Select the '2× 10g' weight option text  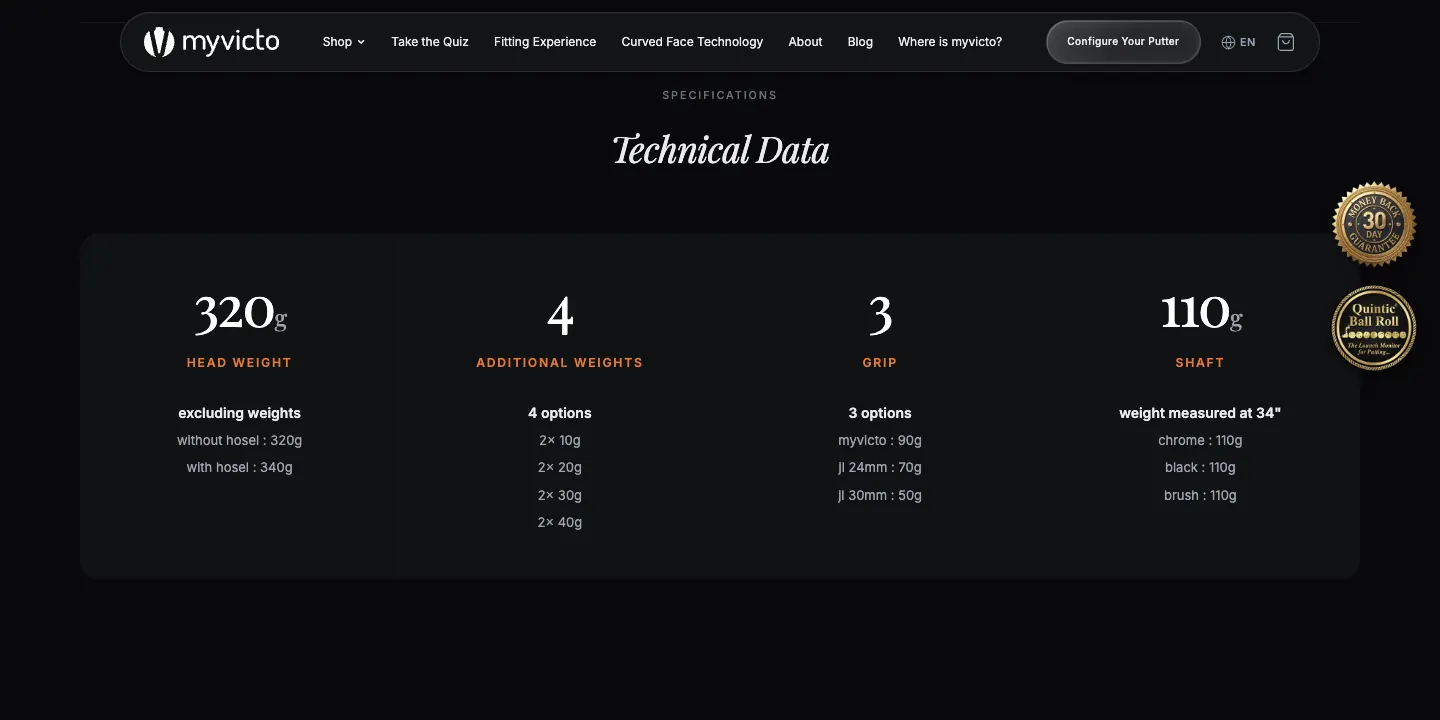click(560, 441)
